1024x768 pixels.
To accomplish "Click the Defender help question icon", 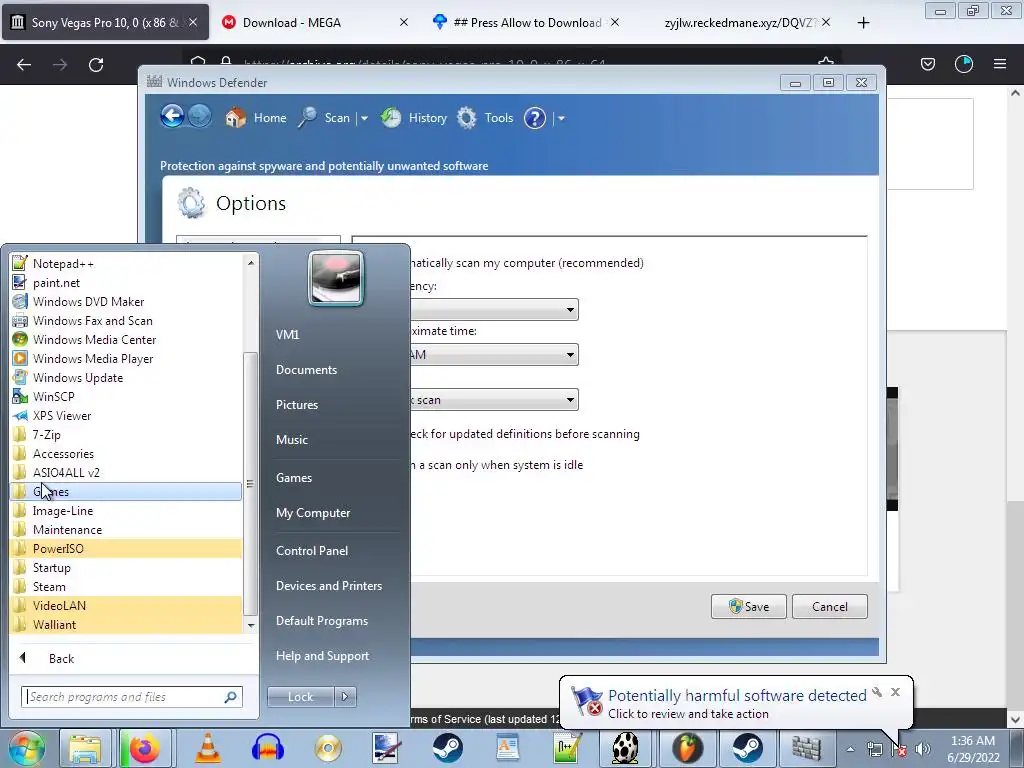I will click(x=534, y=118).
